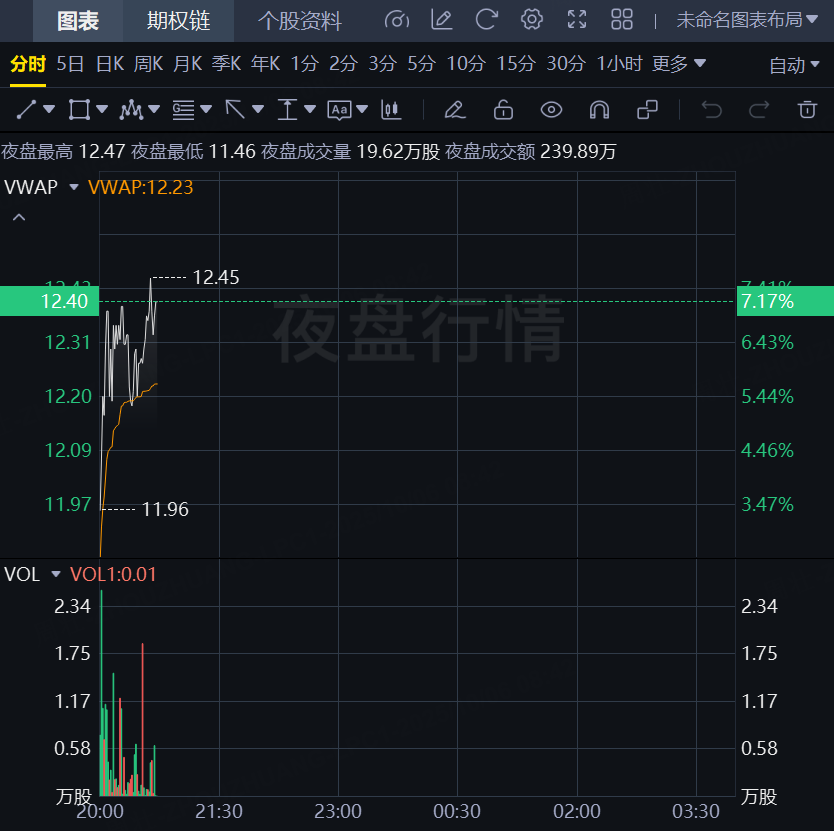834x831 pixels.
Task: Open chart settings gear icon
Action: pos(531,20)
